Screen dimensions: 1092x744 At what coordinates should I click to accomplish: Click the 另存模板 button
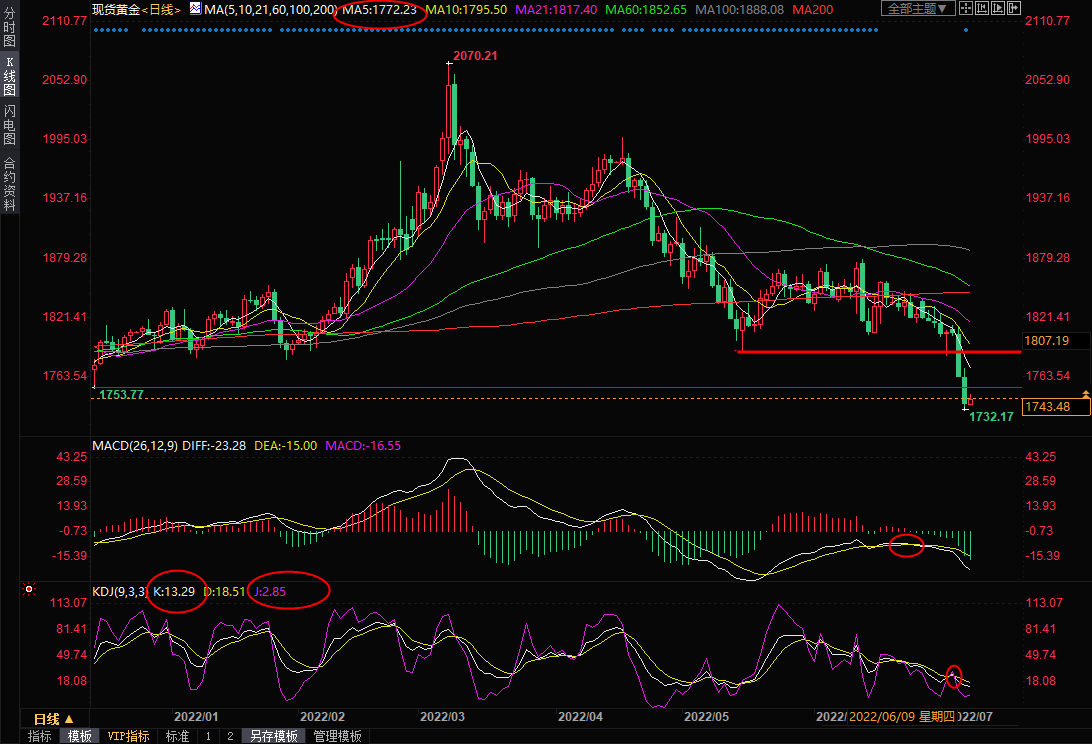point(273,736)
